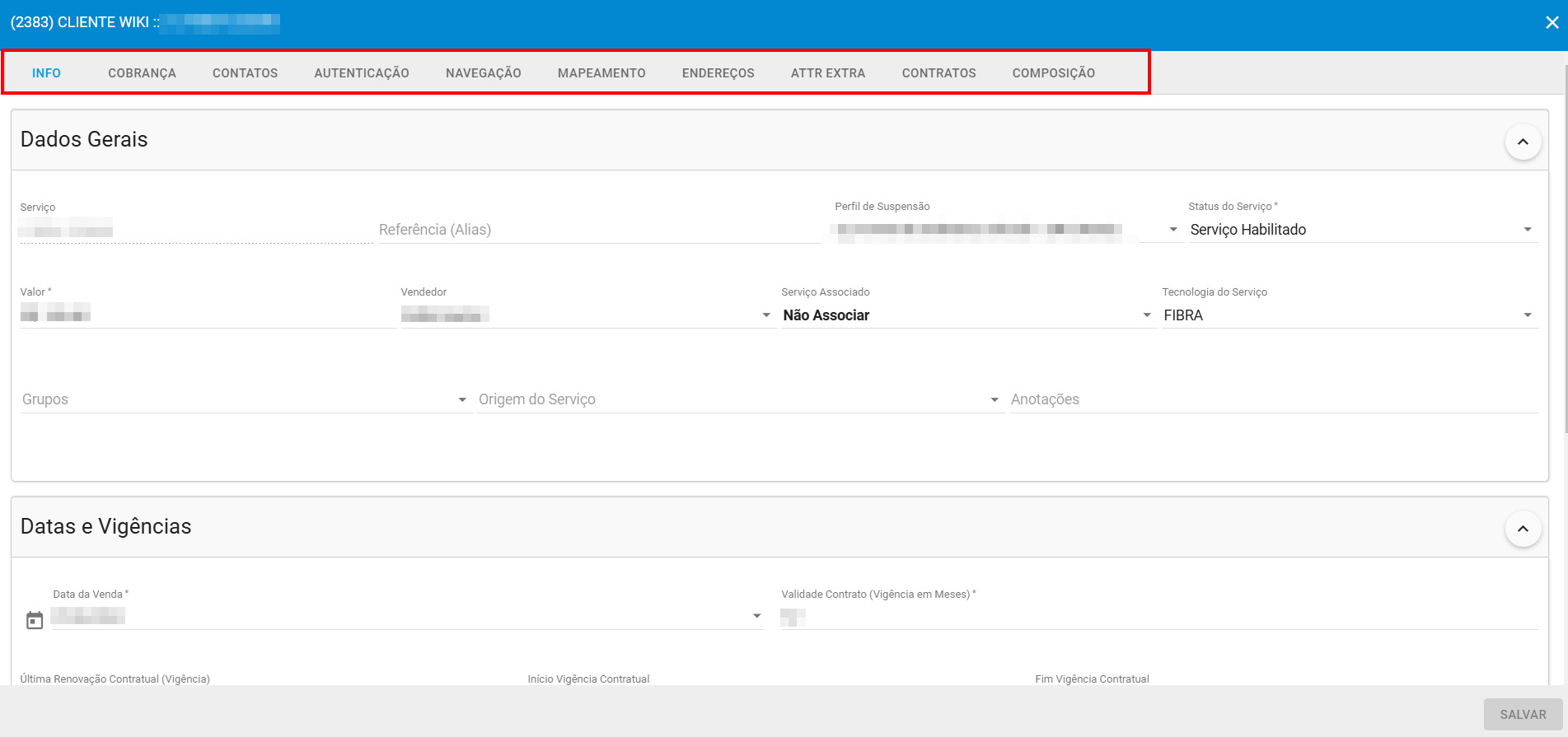Screen dimensions: 1568x737
Task: Focus the Valor input field
Action: tap(208, 315)
